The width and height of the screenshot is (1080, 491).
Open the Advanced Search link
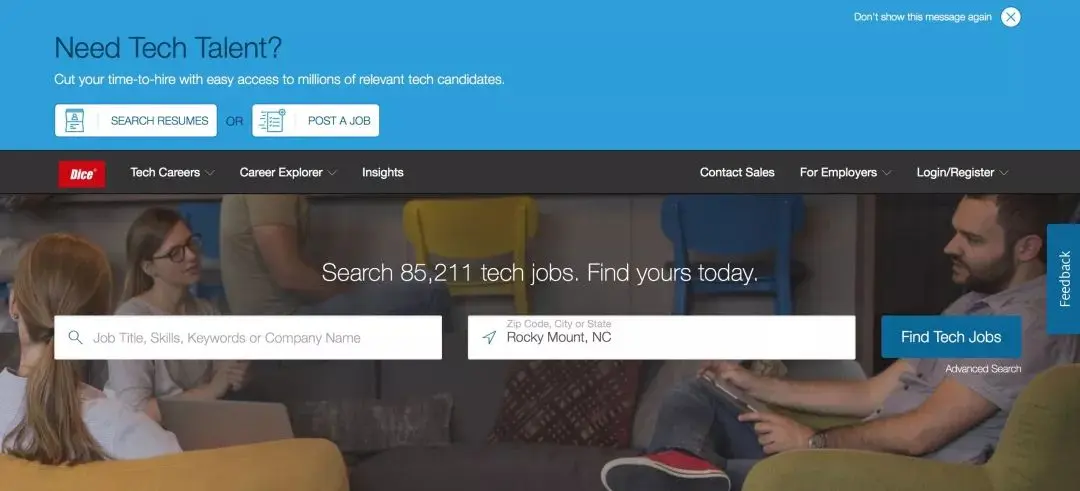coord(983,369)
